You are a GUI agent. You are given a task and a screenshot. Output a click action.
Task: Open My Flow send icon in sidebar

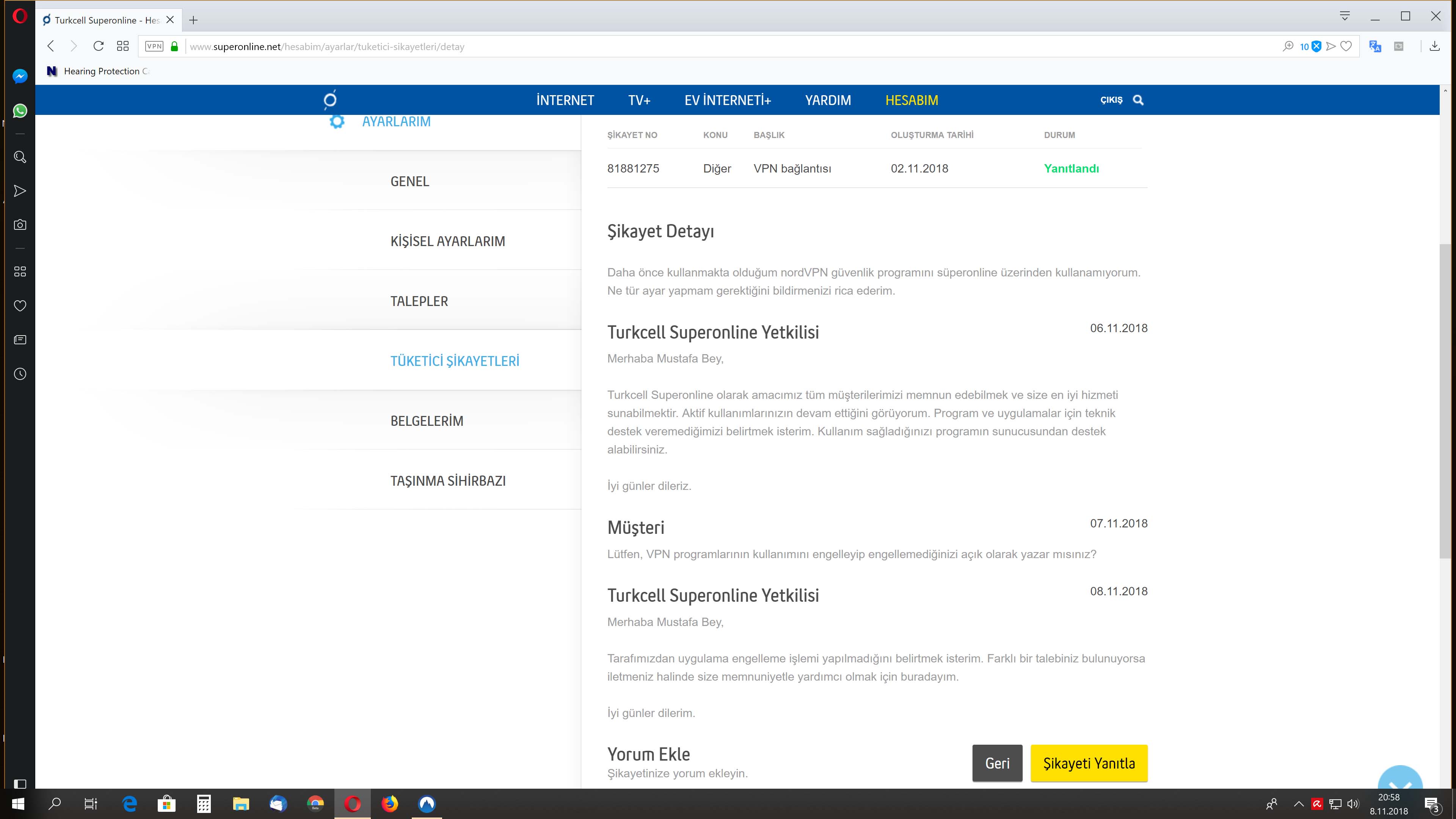[20, 191]
